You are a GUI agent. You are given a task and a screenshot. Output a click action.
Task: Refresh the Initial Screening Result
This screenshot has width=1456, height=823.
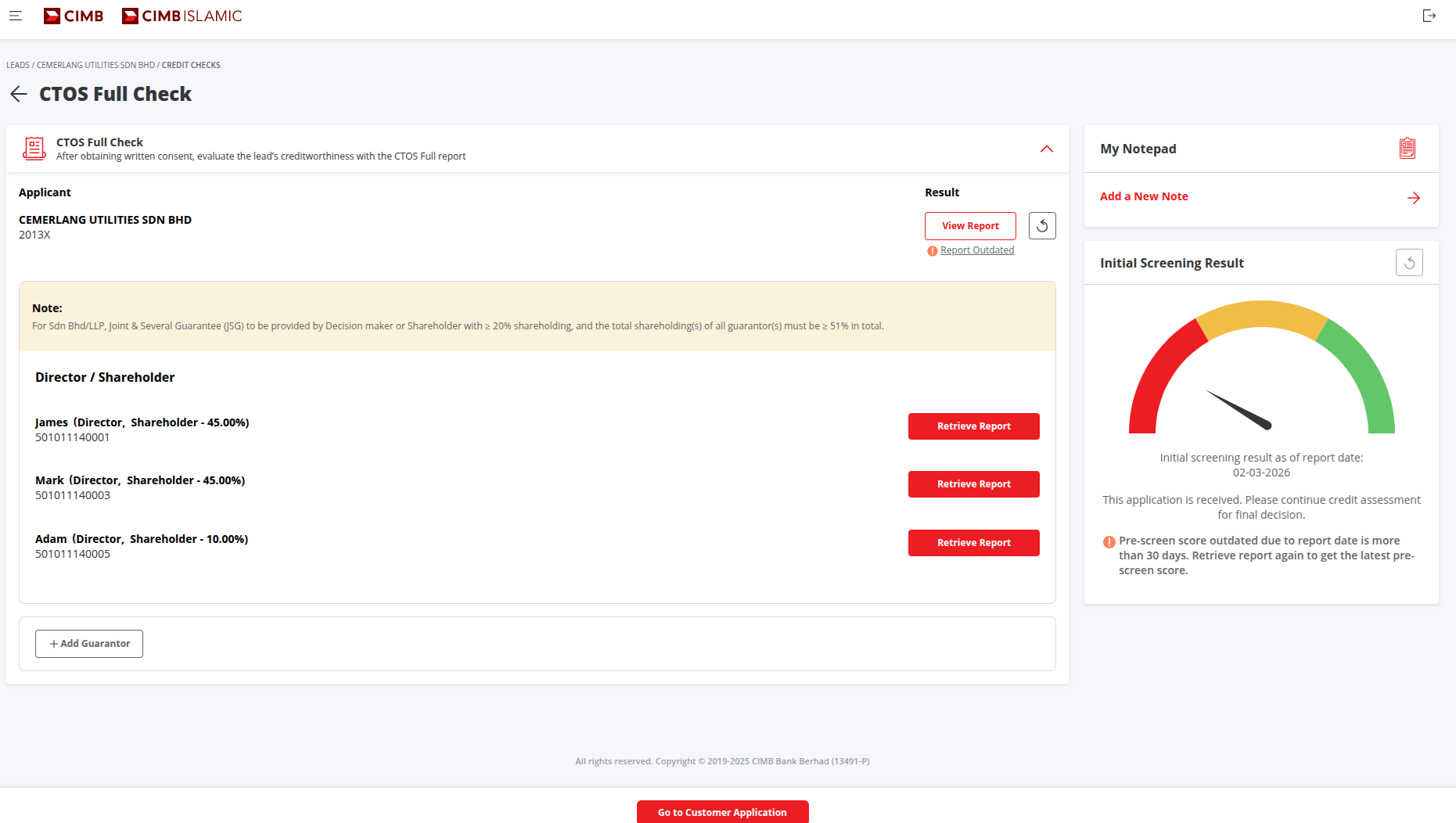pyautogui.click(x=1409, y=263)
